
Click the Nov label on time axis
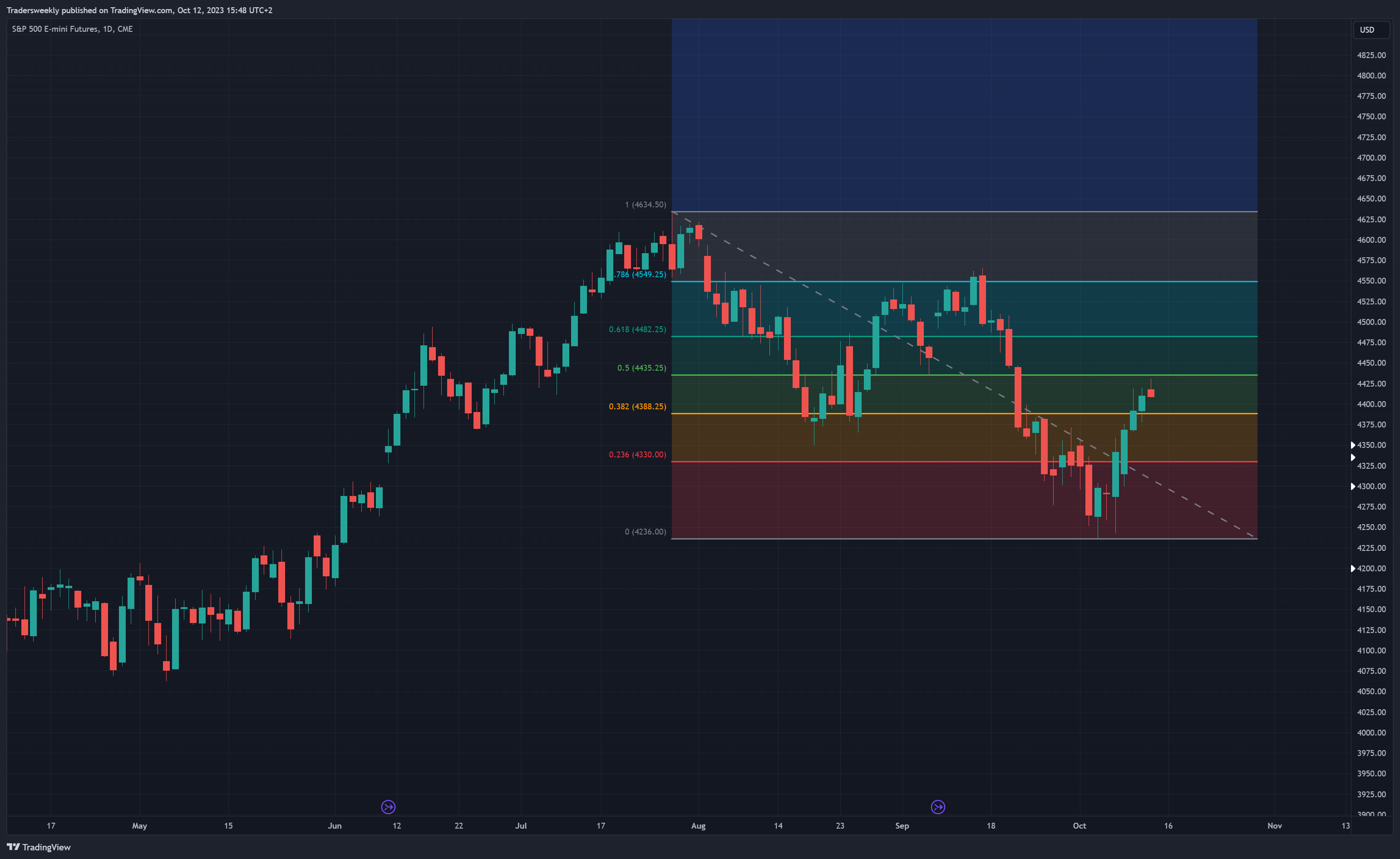1274,826
